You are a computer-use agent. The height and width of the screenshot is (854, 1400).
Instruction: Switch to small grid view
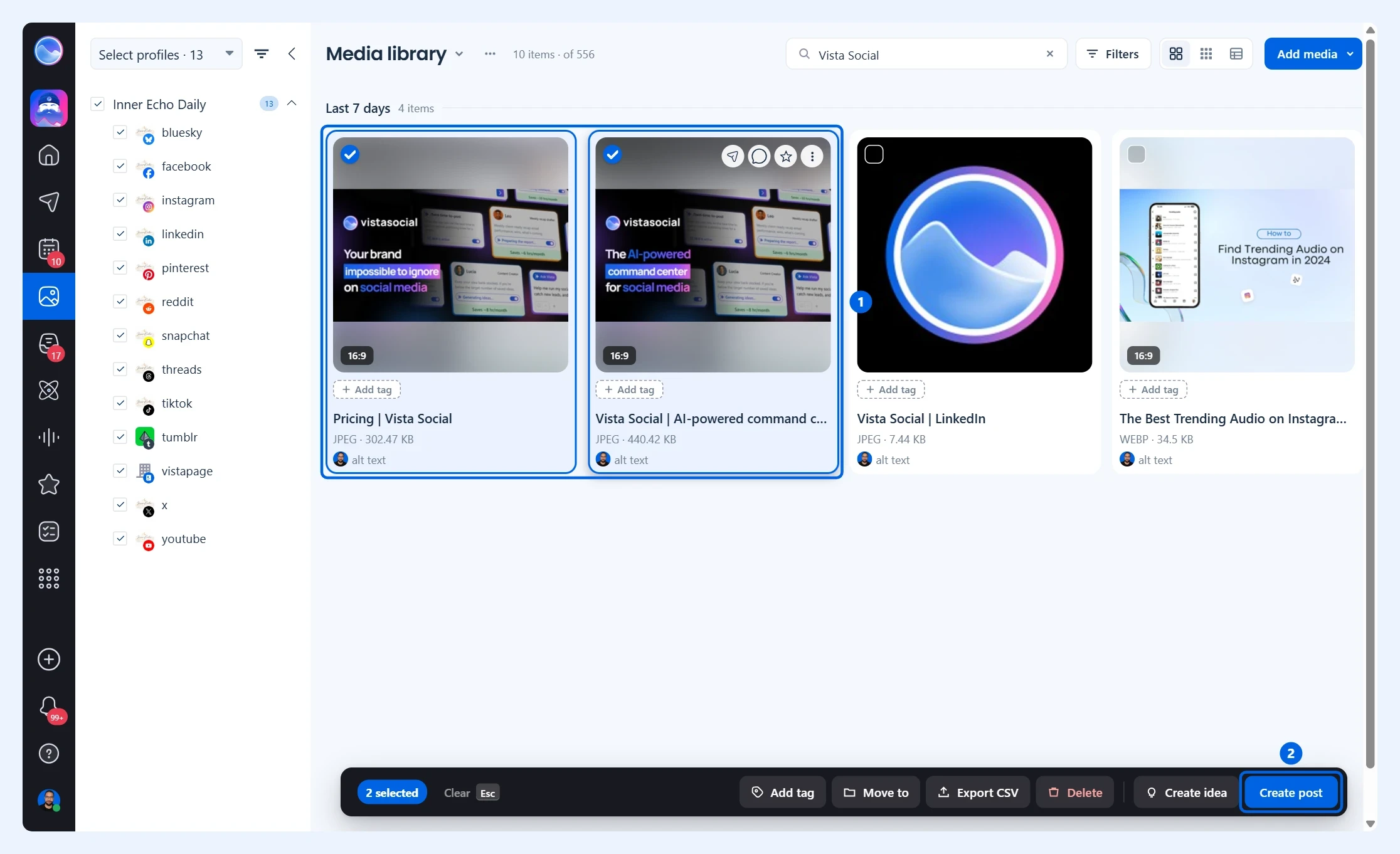point(1206,54)
